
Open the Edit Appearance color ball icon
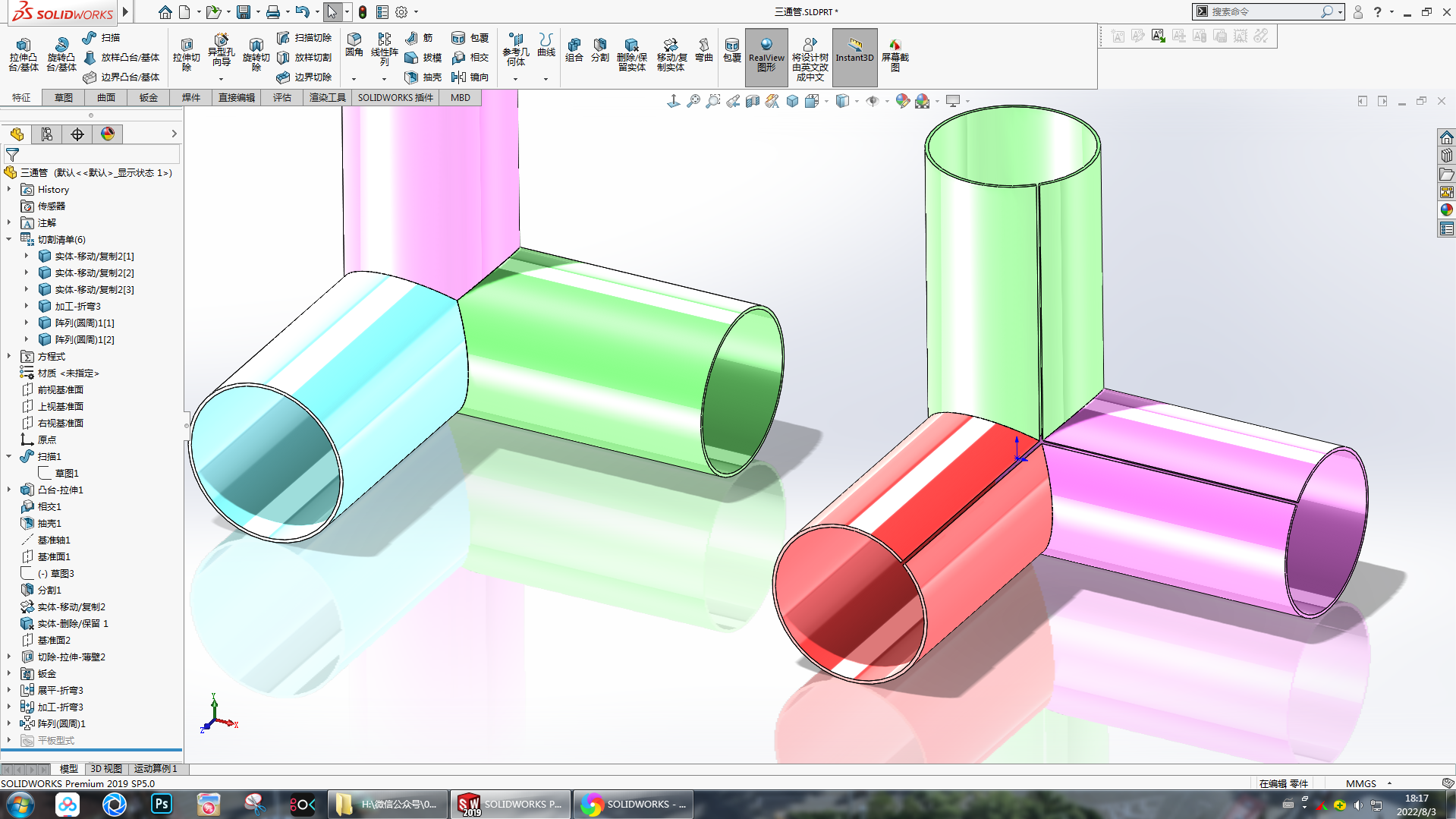[902, 101]
